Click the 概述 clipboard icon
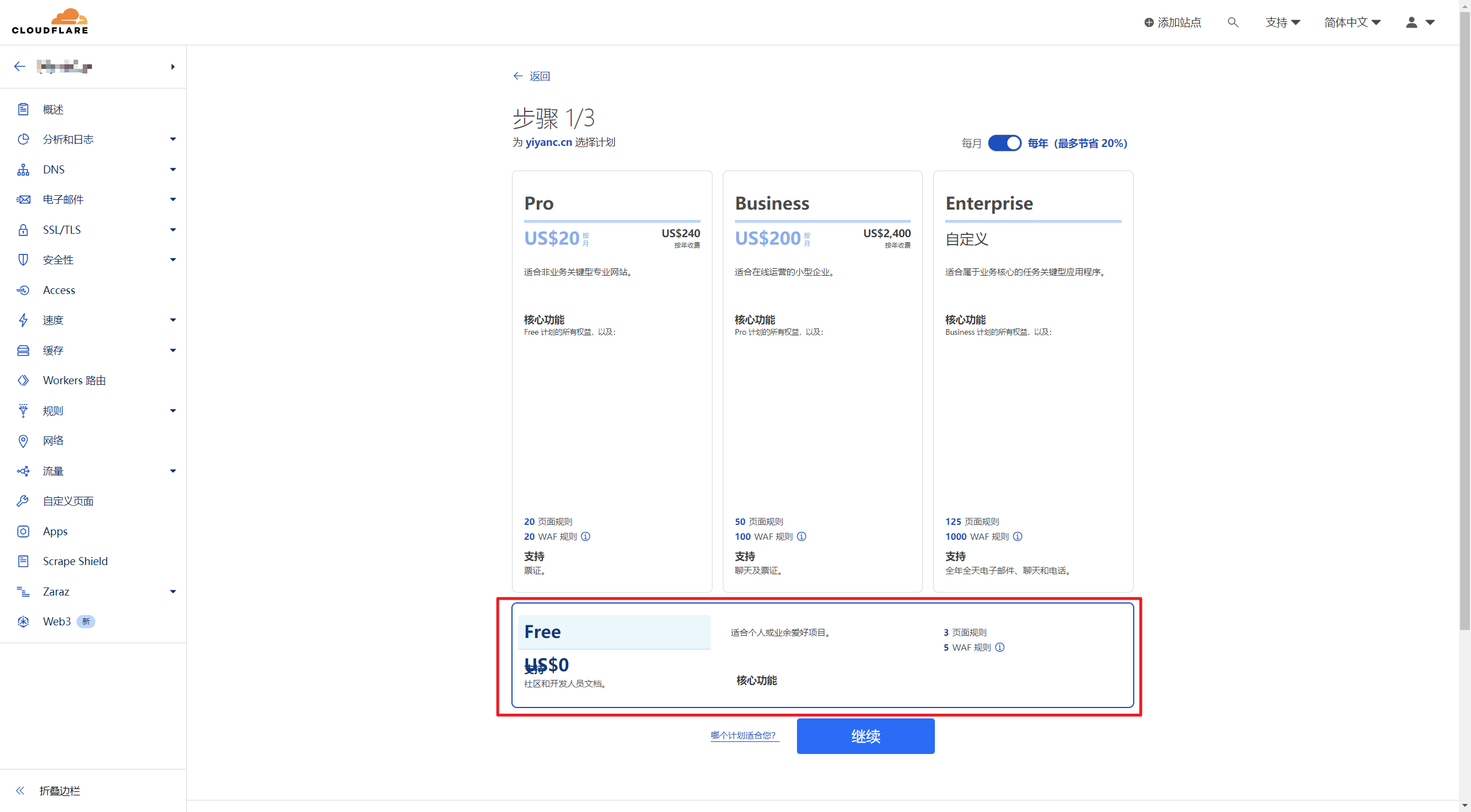The image size is (1471, 812). 23,109
